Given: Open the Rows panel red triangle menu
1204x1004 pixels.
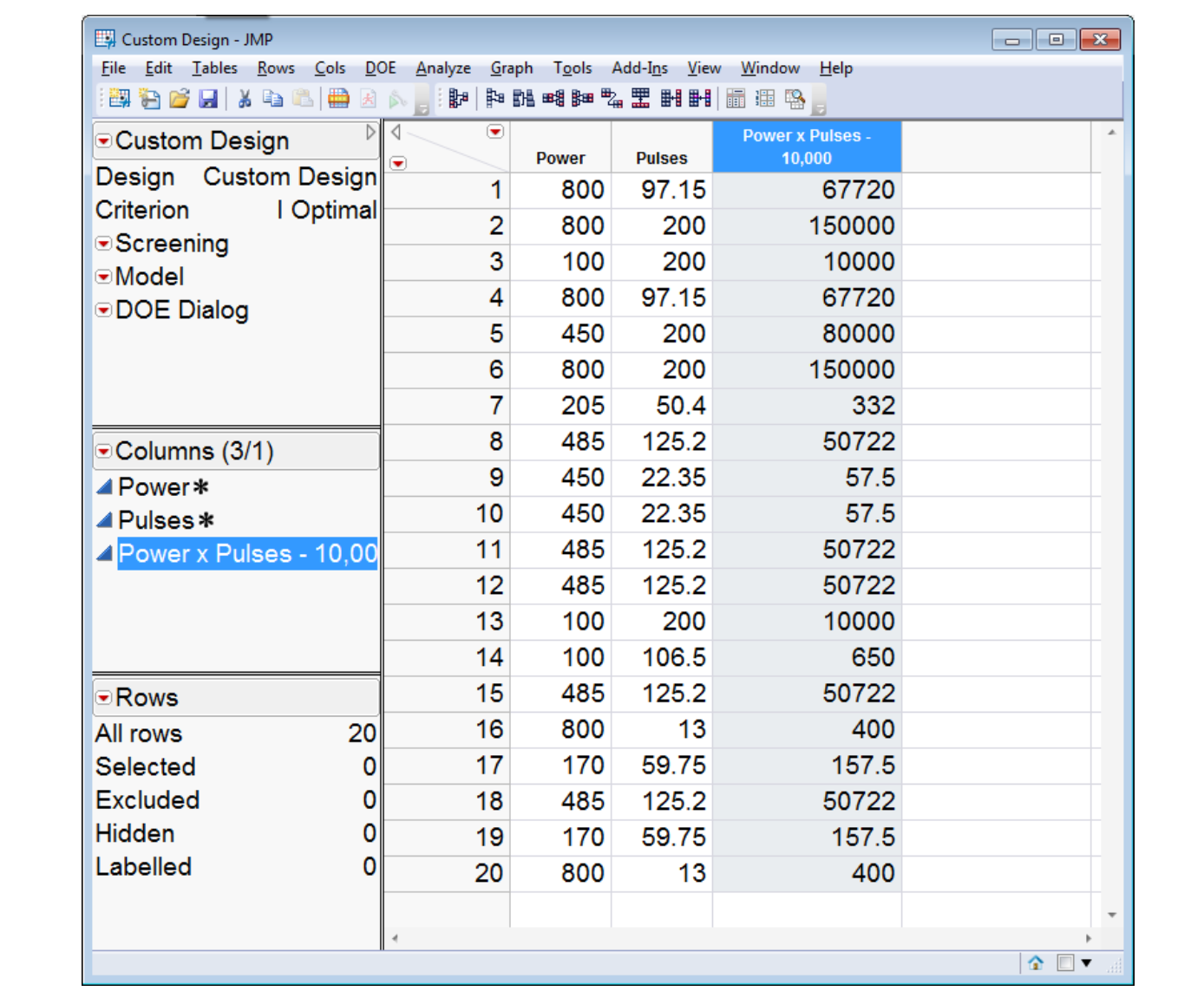Looking at the screenshot, I should pos(104,698).
